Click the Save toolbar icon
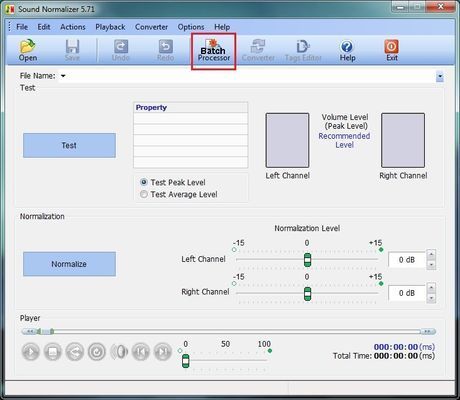Viewport: 460px width, 400px height. point(72,50)
